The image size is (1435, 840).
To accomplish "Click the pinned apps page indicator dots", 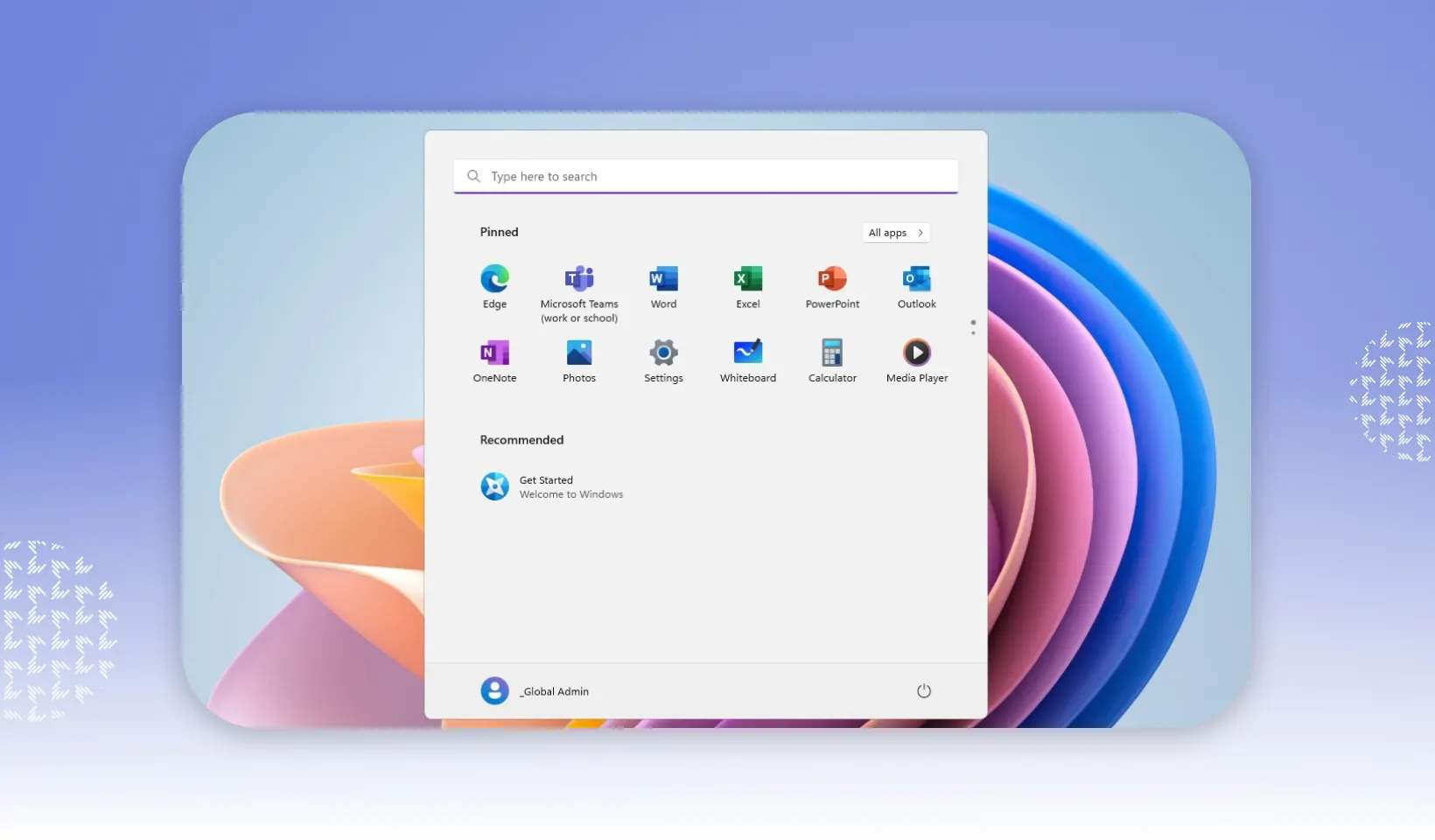I will pos(973,327).
